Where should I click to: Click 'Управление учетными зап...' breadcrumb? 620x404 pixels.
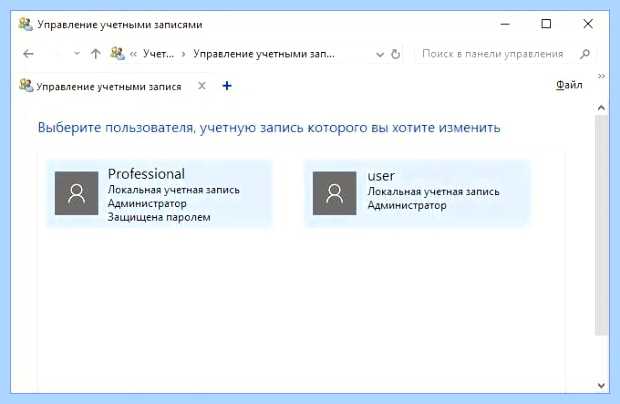264,54
